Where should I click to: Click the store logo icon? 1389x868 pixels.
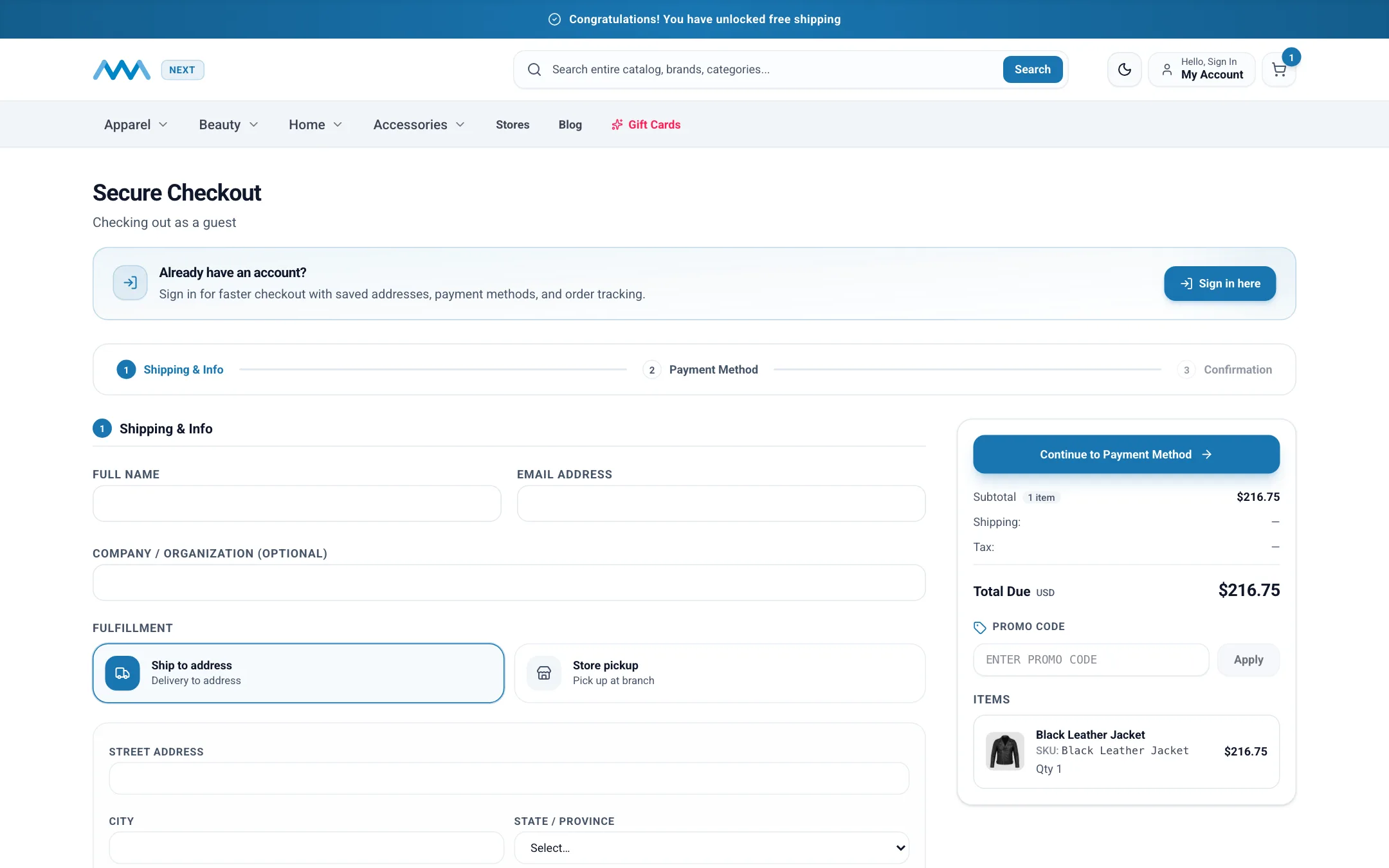pyautogui.click(x=122, y=69)
